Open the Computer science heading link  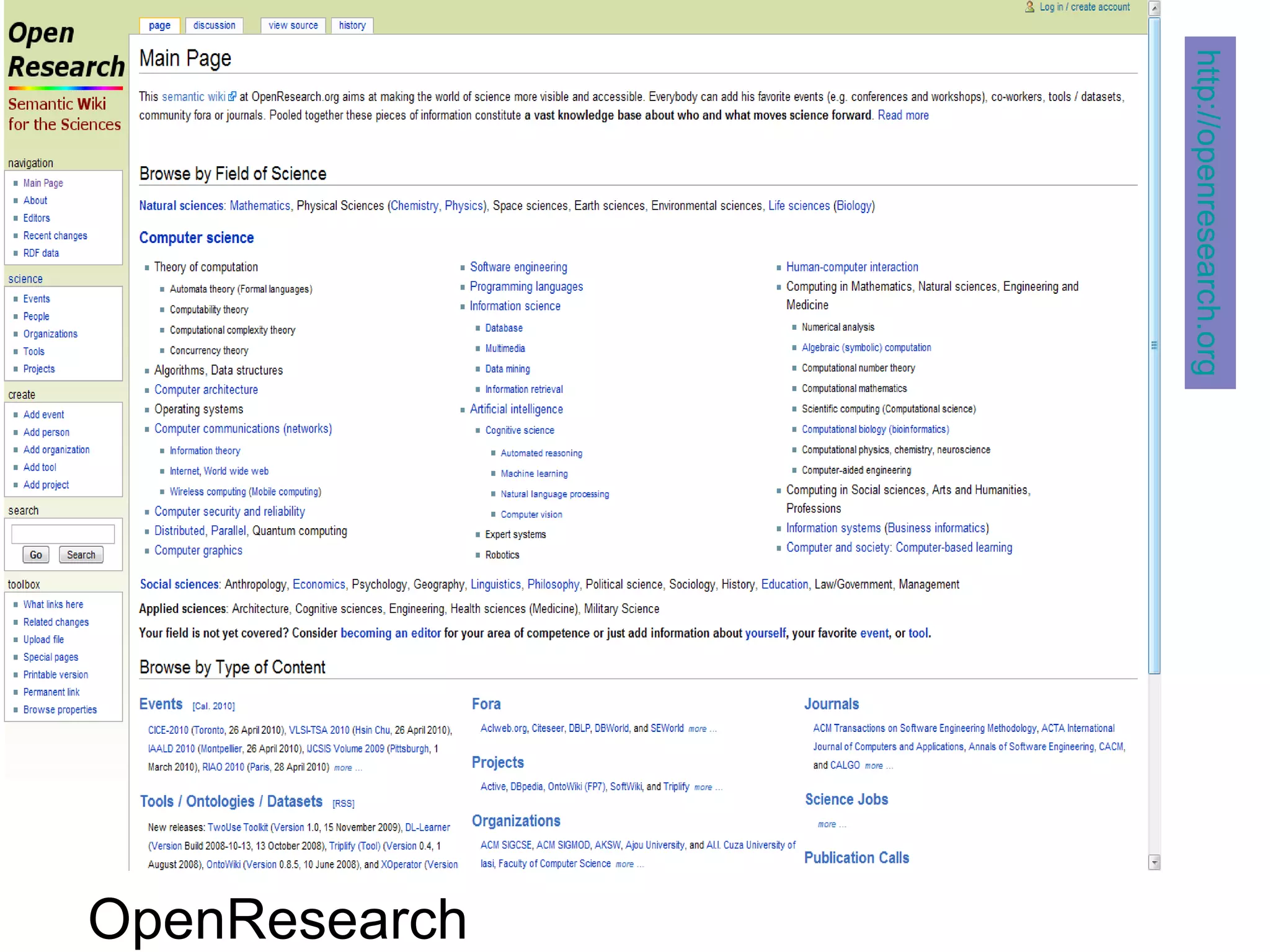[x=197, y=238]
